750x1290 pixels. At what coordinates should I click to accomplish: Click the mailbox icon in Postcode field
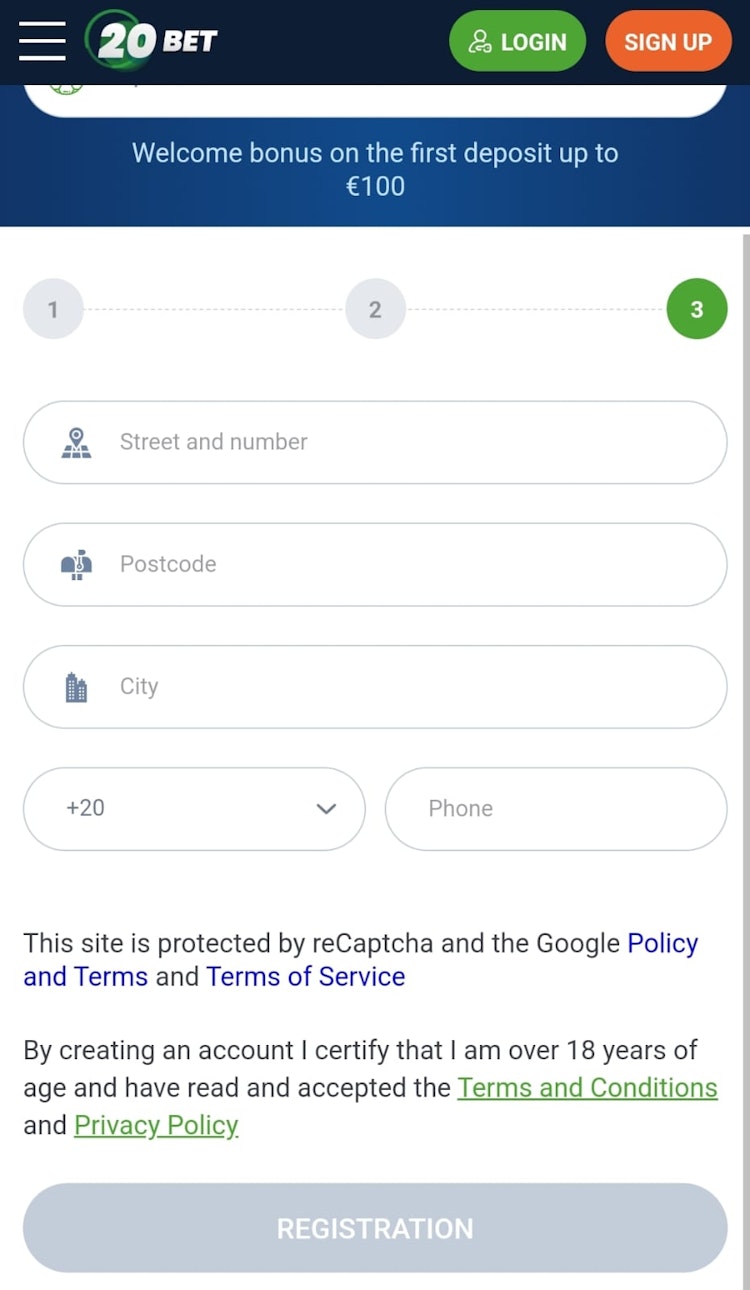[76, 565]
